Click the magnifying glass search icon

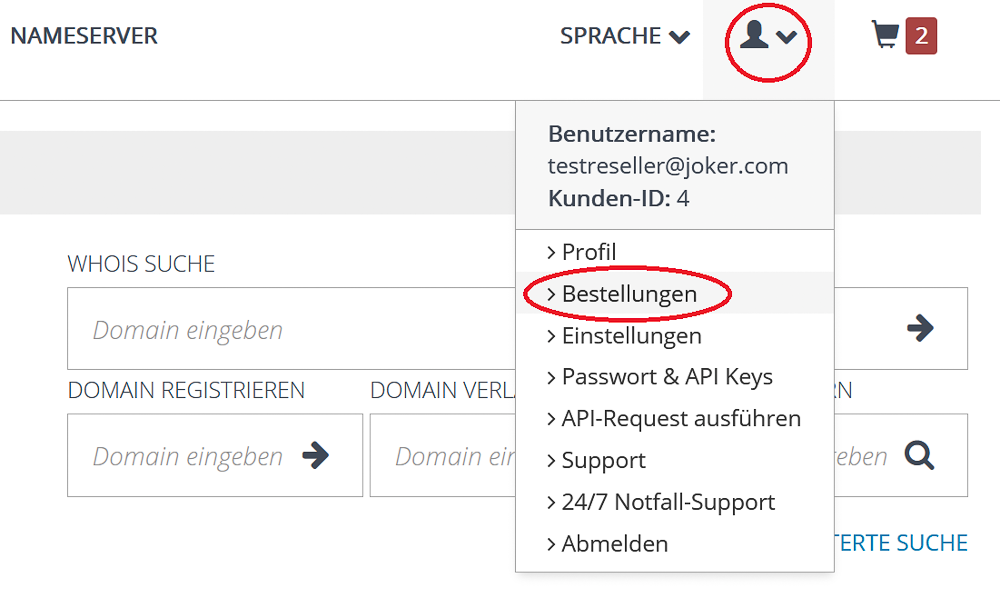click(919, 455)
